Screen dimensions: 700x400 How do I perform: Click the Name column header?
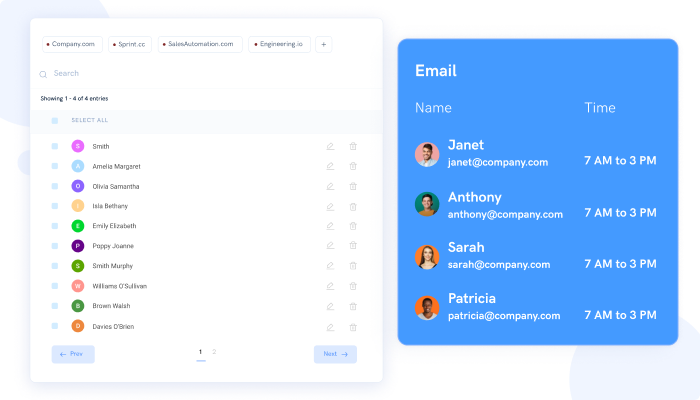tap(433, 108)
